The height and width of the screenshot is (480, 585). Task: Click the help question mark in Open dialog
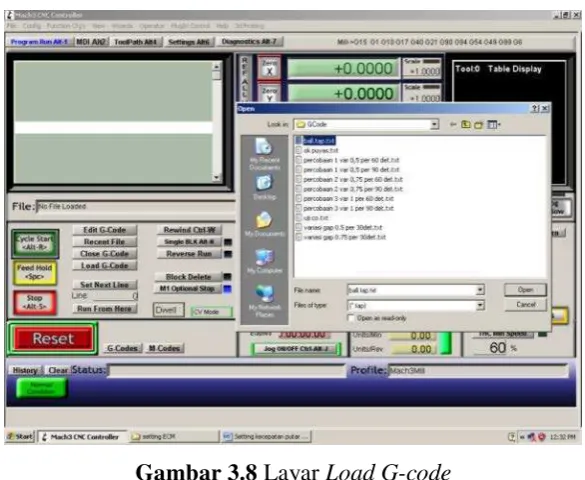pos(535,108)
